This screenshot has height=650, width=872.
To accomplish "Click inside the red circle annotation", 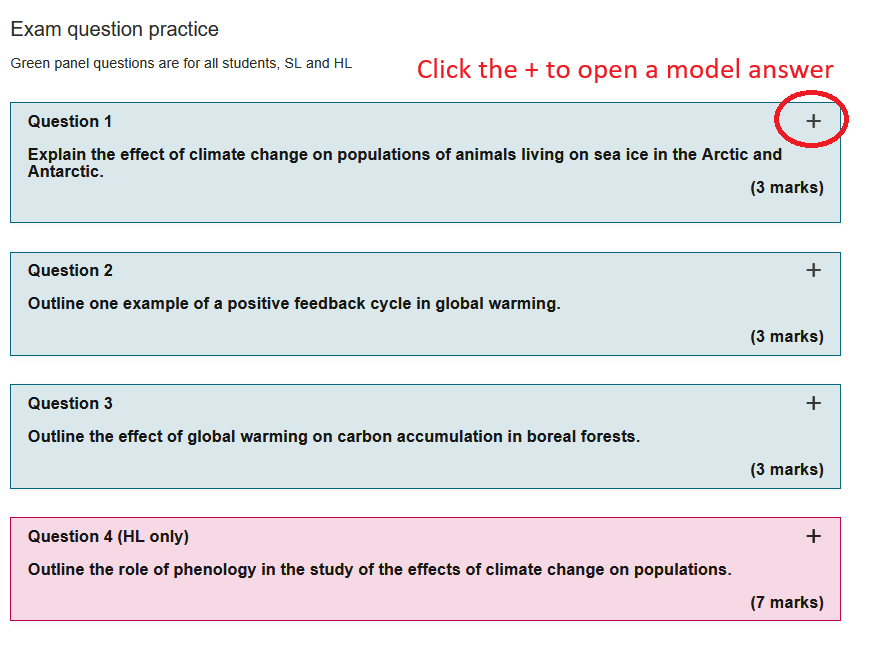I will point(811,119).
